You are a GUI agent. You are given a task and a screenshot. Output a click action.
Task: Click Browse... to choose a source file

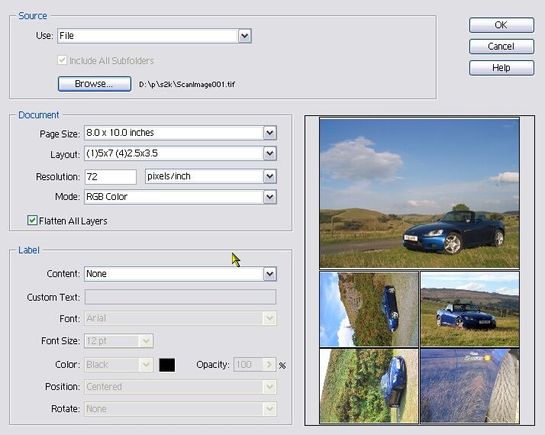94,84
